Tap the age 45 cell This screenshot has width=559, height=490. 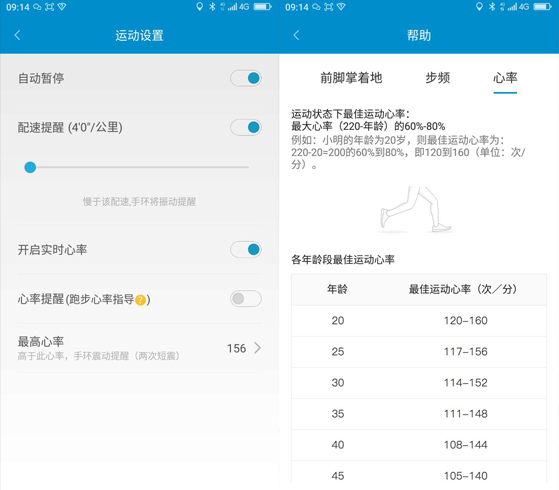(x=338, y=476)
